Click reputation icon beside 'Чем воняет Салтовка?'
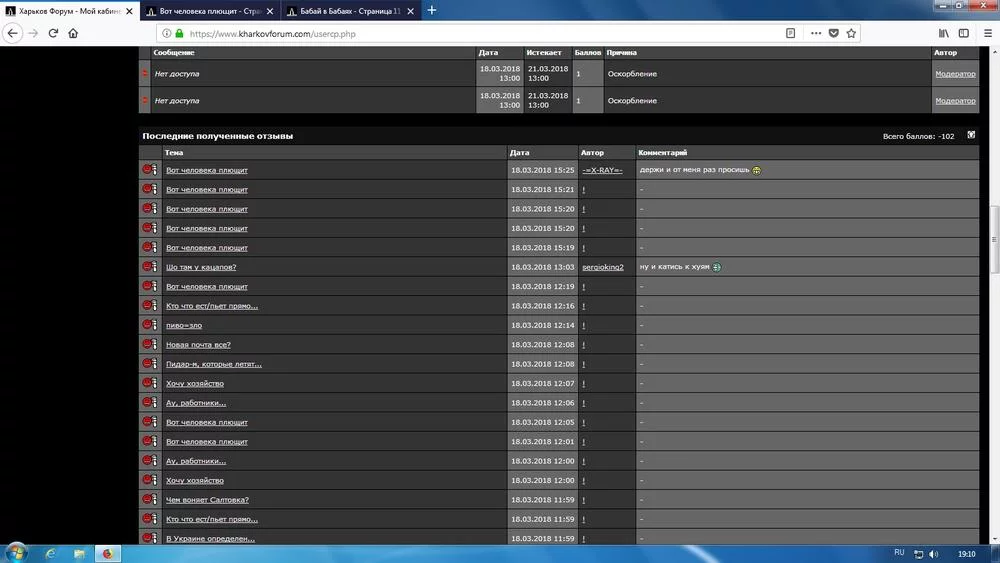 (149, 499)
